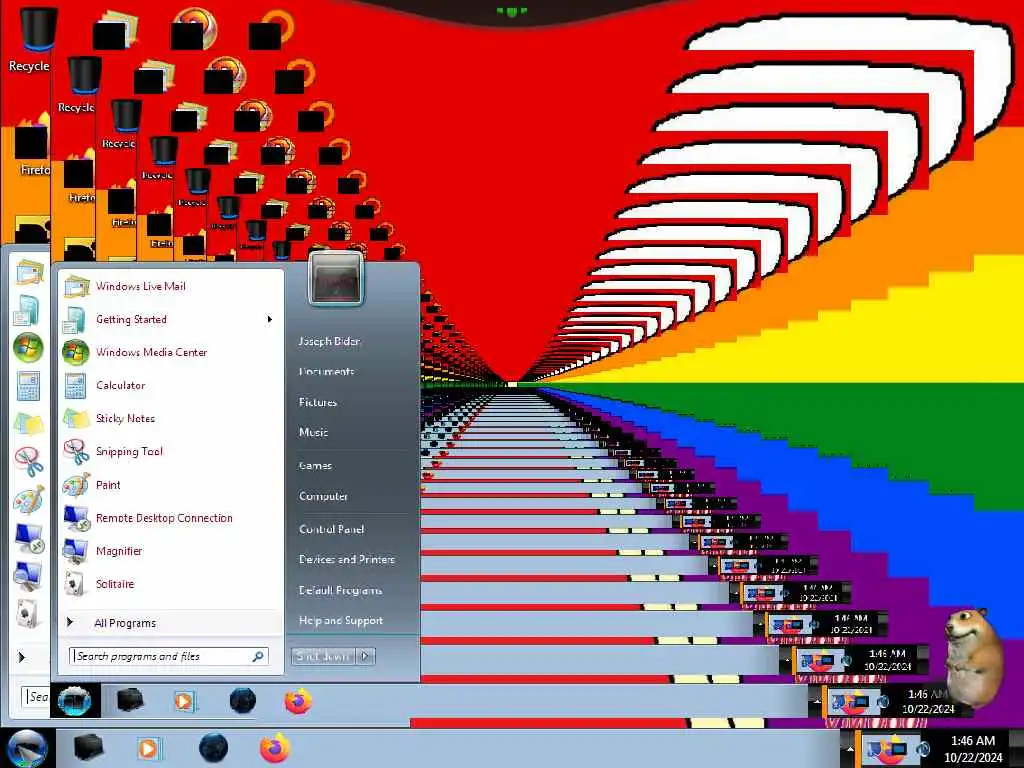Click the black cube icon on outermost taskbar

tap(88, 748)
